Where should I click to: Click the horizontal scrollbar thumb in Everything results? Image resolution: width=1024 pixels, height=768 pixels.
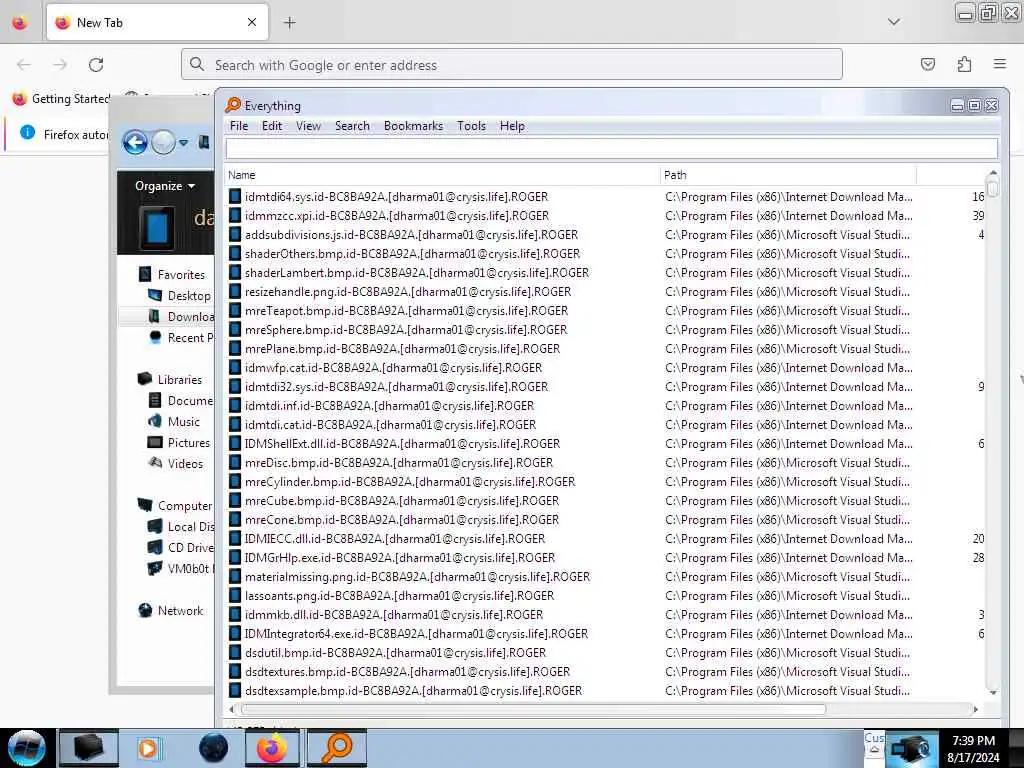pyautogui.click(x=533, y=709)
